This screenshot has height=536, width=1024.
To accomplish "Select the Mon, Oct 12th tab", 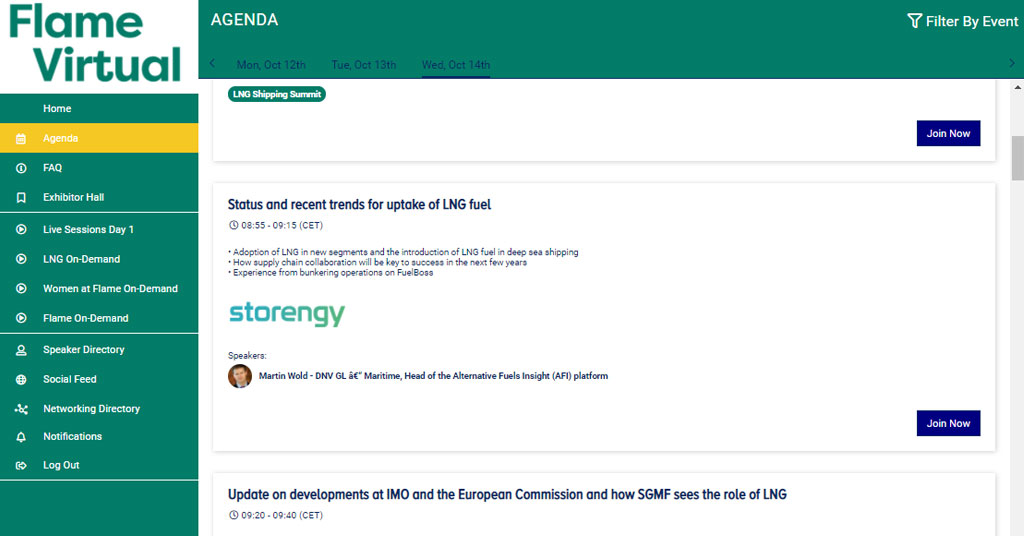I will tap(271, 65).
